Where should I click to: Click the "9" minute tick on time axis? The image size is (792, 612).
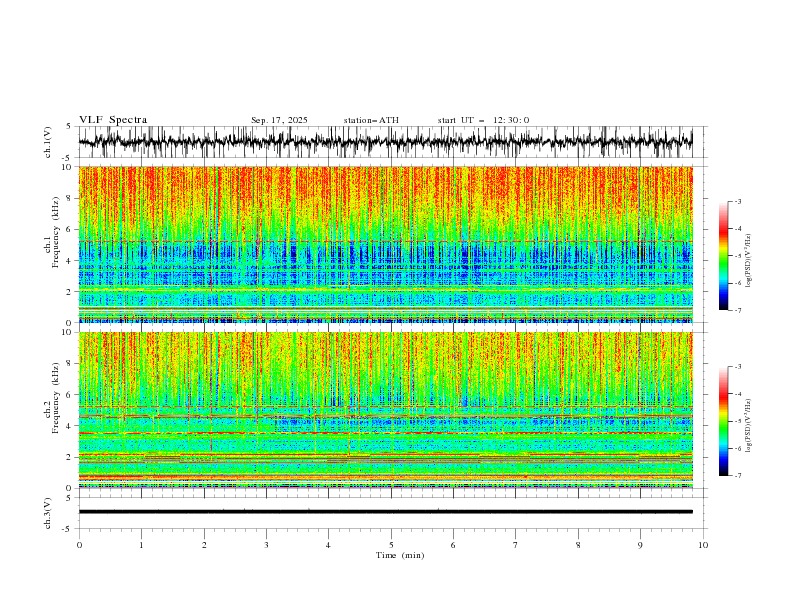pos(640,545)
